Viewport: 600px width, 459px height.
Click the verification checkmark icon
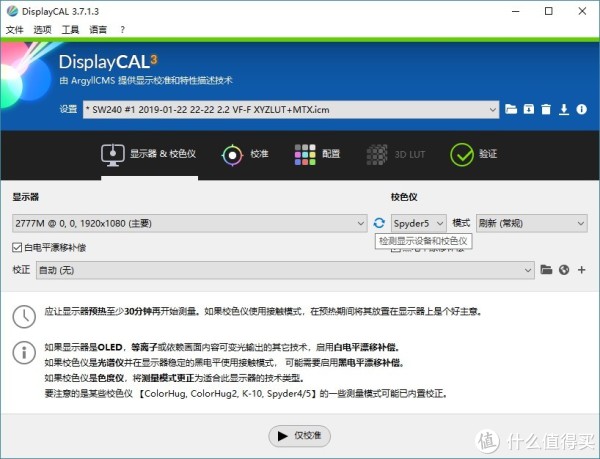[x=462, y=155]
